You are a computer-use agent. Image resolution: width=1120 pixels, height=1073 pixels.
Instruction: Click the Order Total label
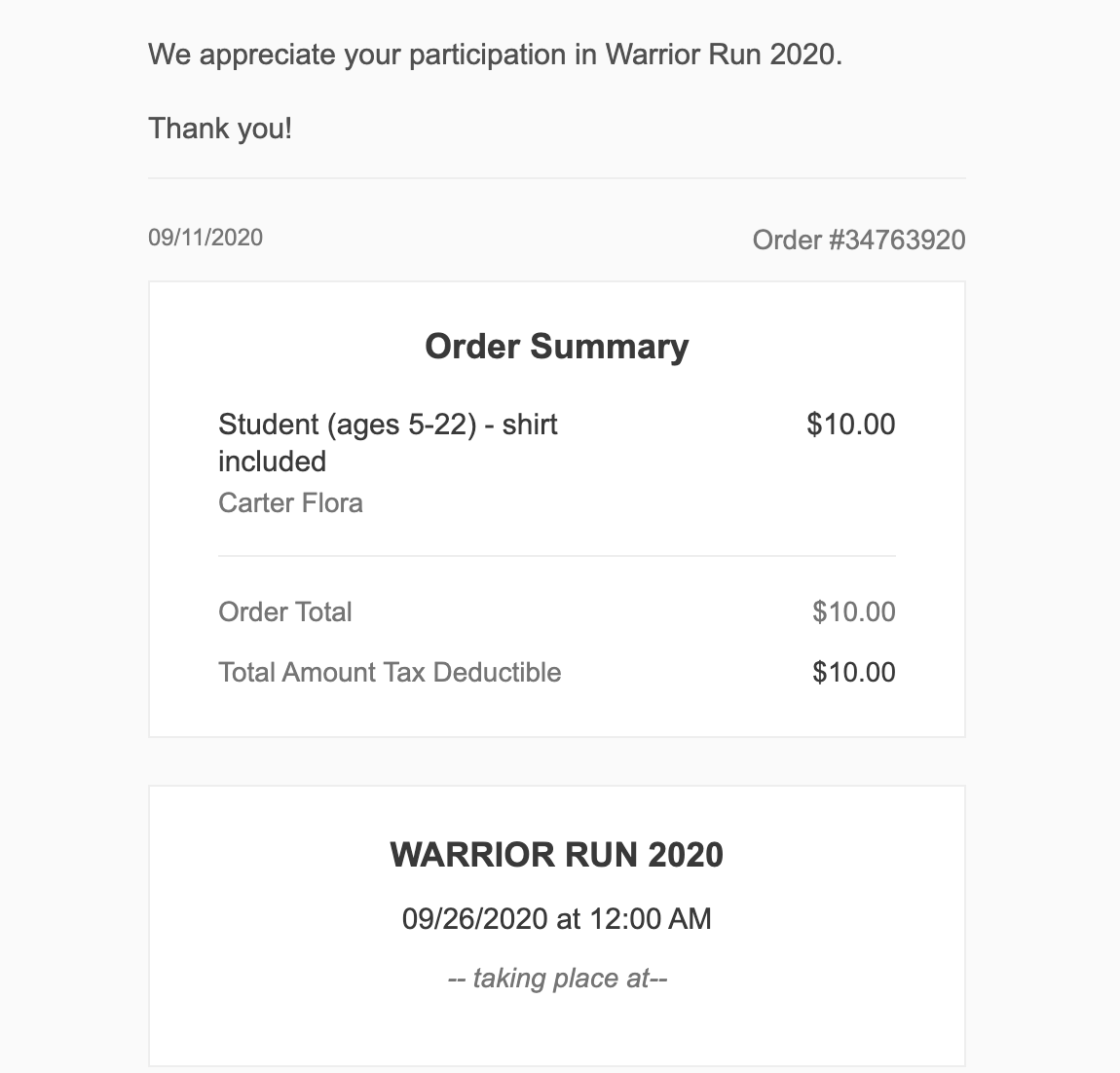click(x=284, y=611)
